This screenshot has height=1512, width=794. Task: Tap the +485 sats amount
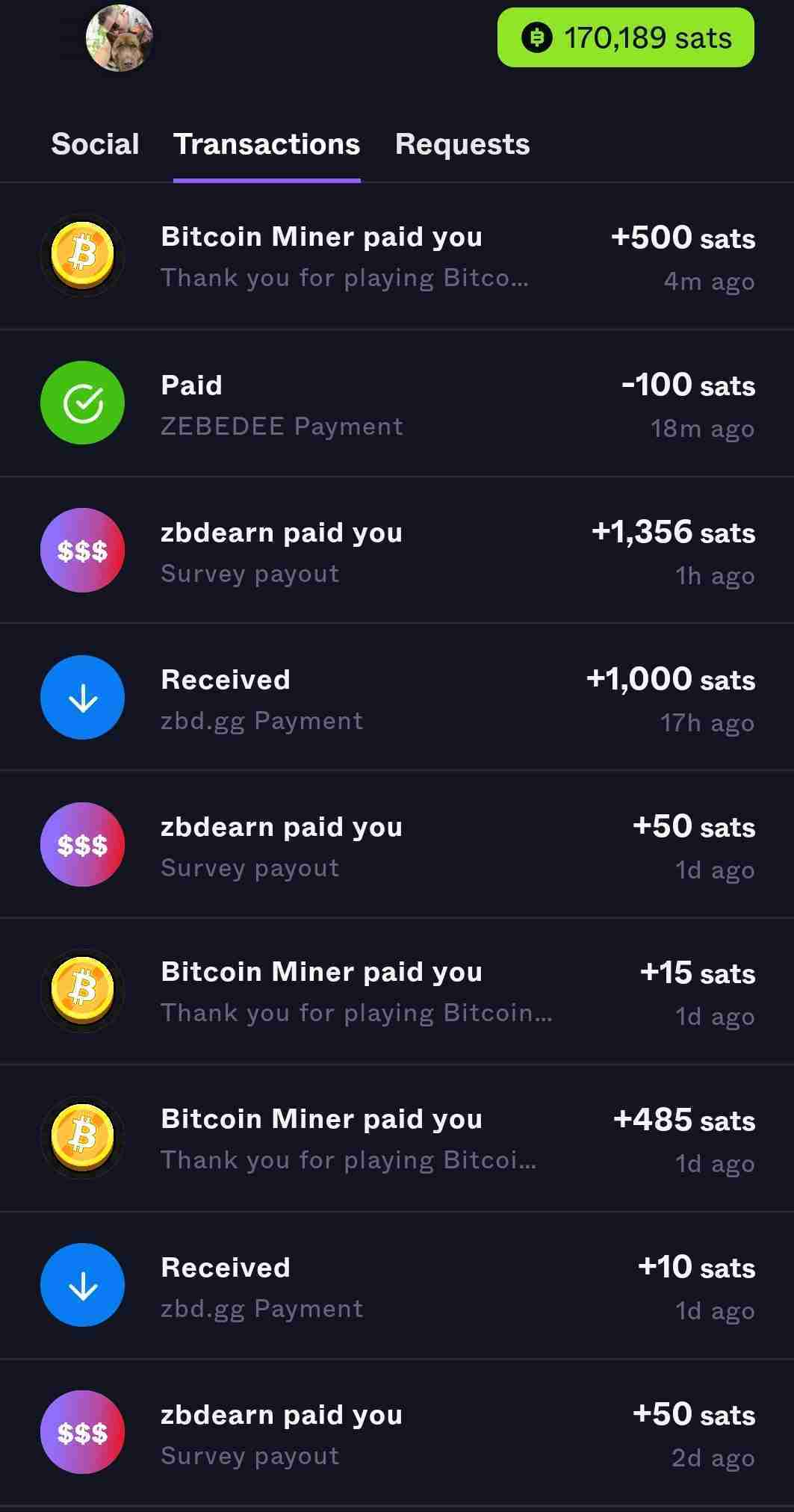click(x=683, y=1120)
